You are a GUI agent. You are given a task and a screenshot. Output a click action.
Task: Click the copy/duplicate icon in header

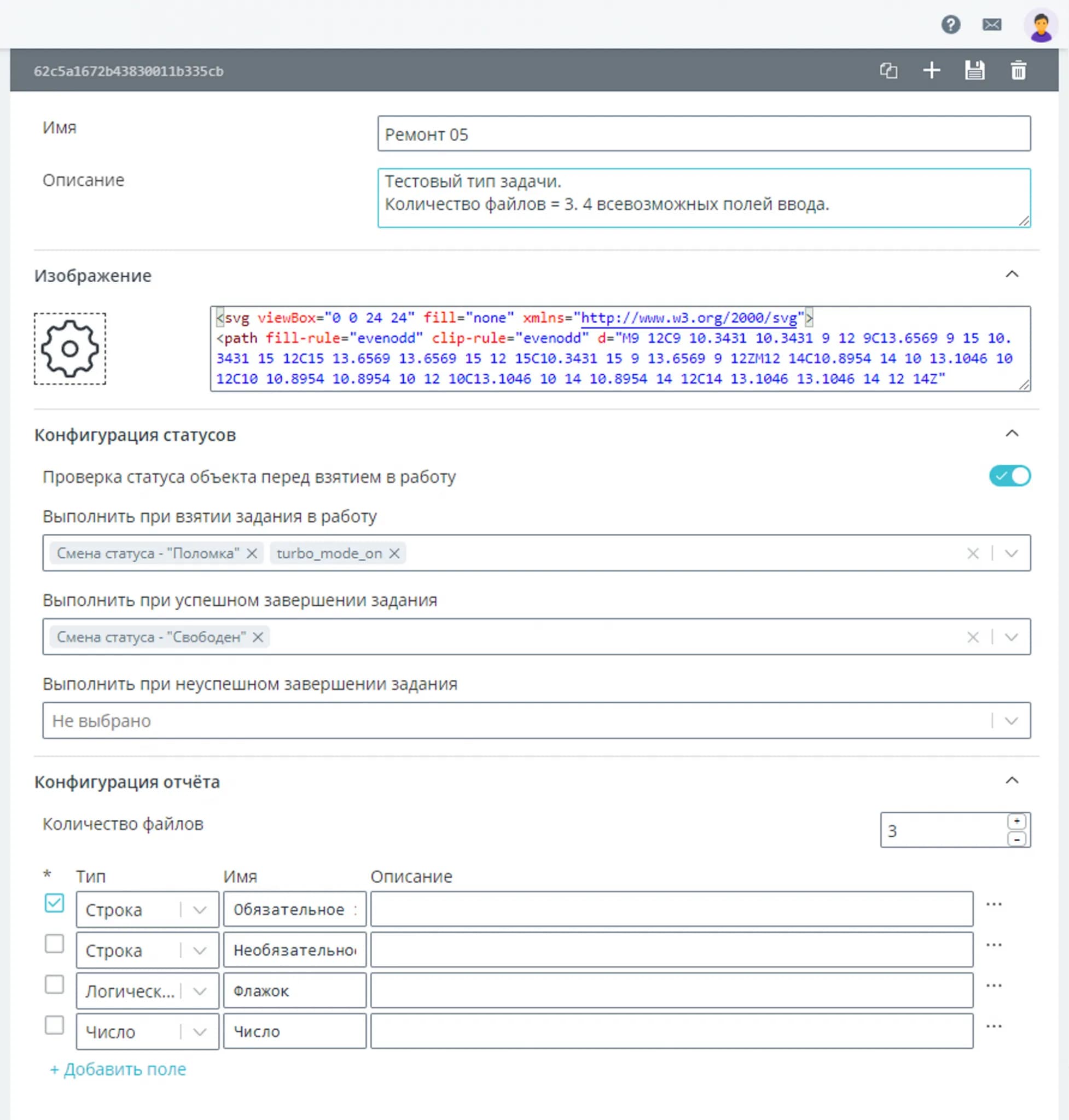point(888,71)
